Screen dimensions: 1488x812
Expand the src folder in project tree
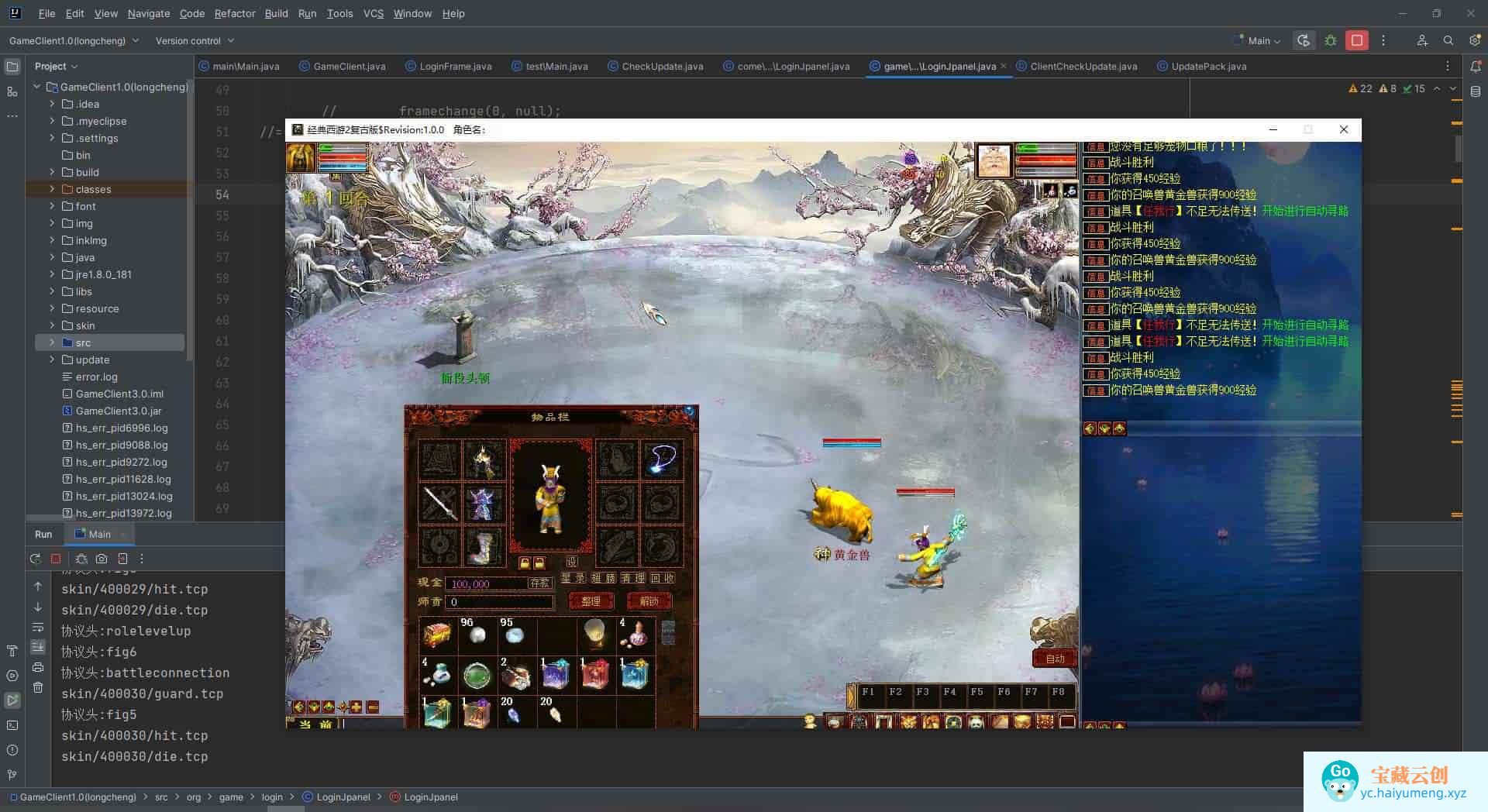52,342
